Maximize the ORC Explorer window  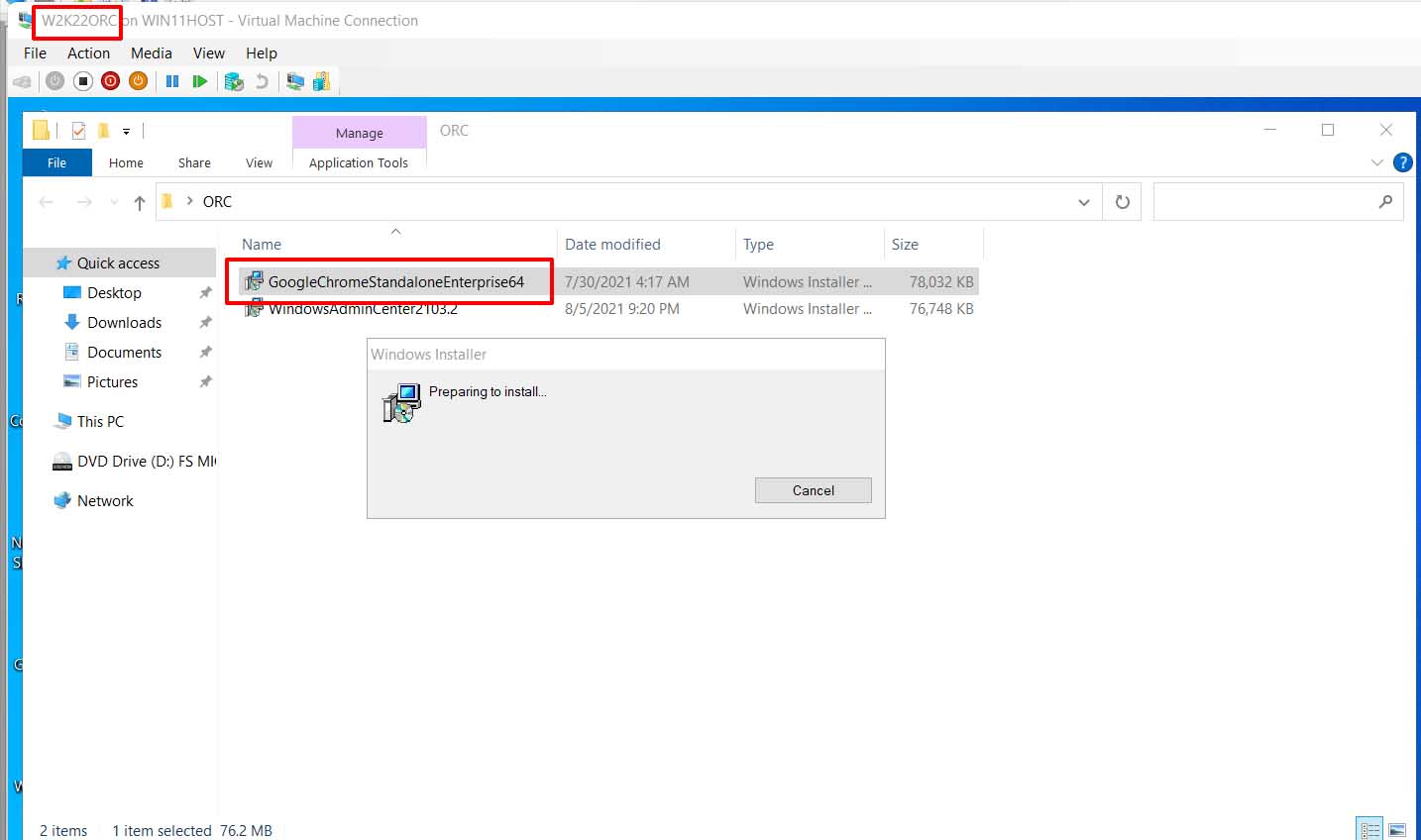[1328, 130]
